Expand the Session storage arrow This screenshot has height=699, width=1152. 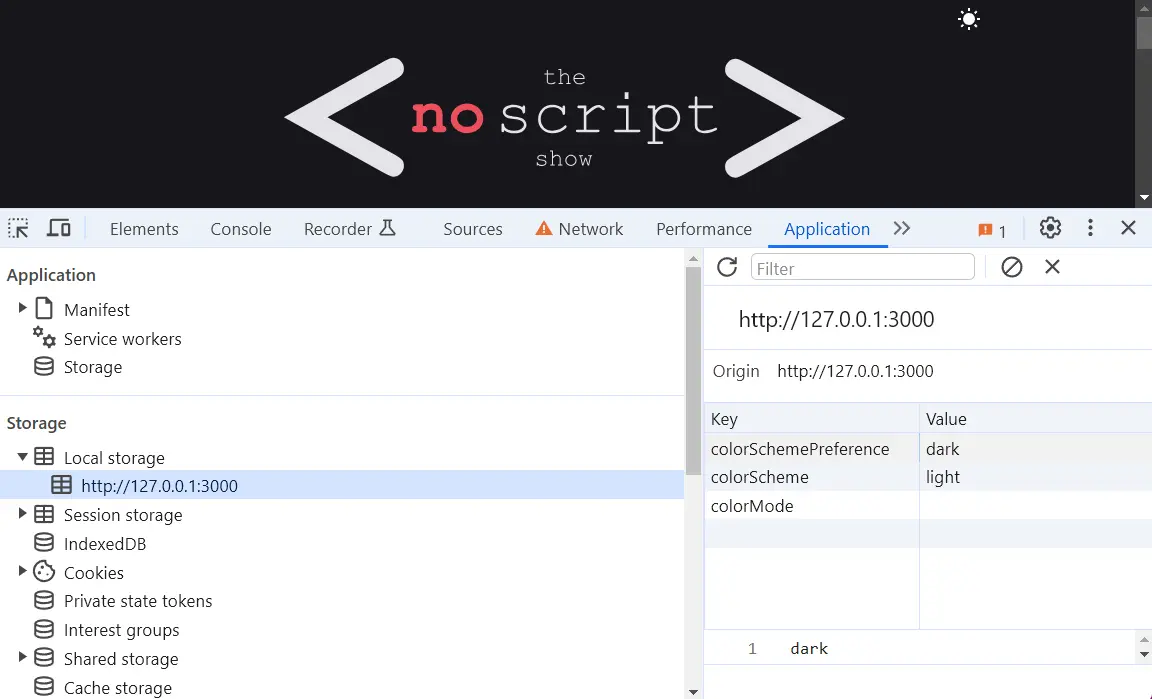click(22, 513)
